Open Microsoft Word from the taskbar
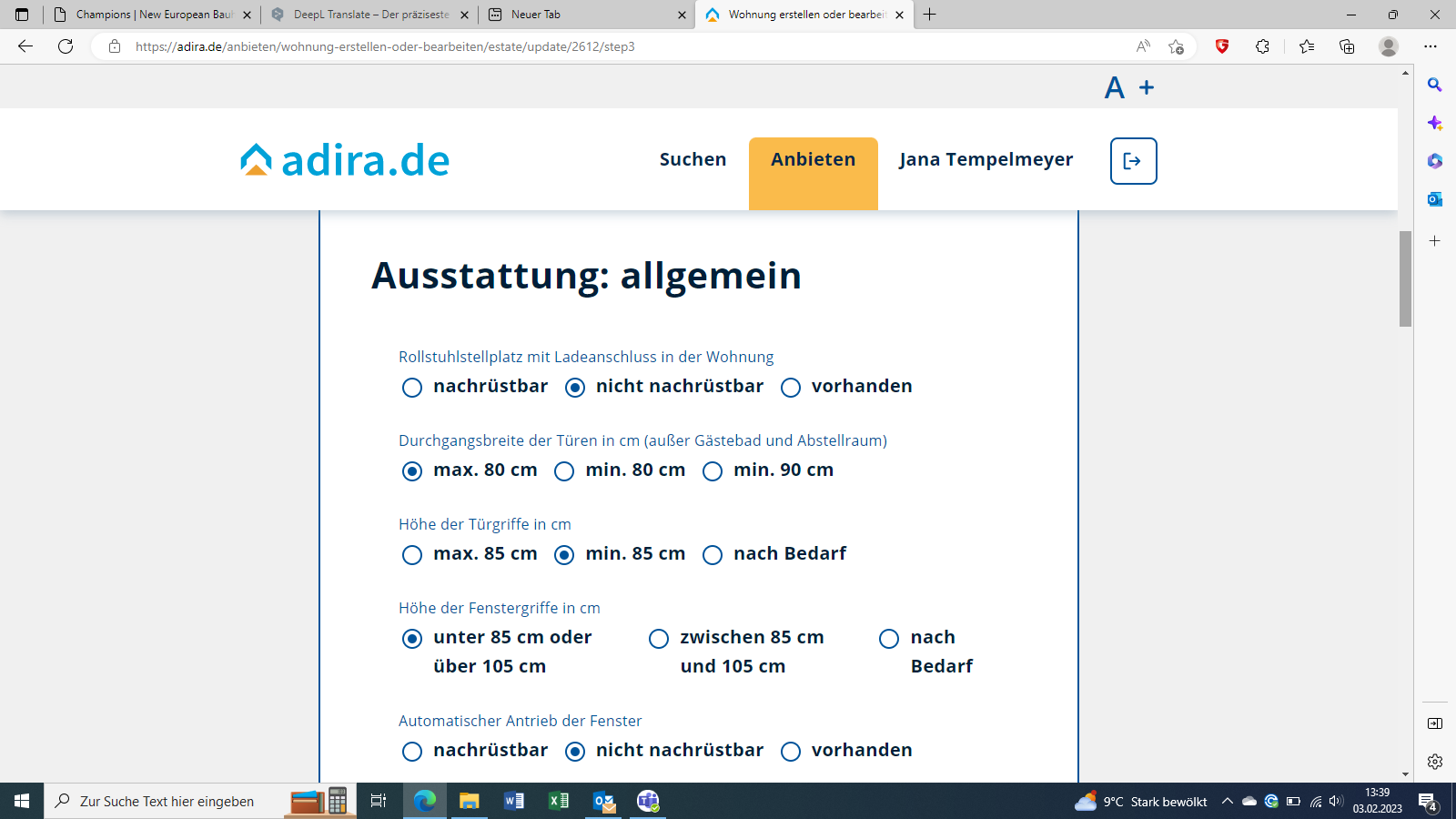This screenshot has height=819, width=1456. [x=514, y=801]
